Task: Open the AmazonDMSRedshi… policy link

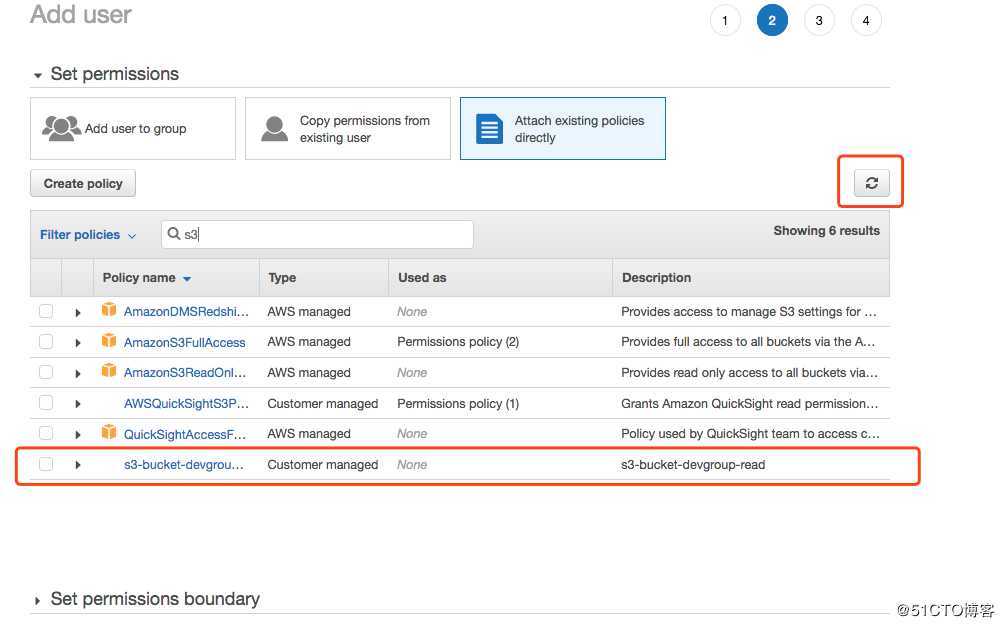Action: click(186, 311)
